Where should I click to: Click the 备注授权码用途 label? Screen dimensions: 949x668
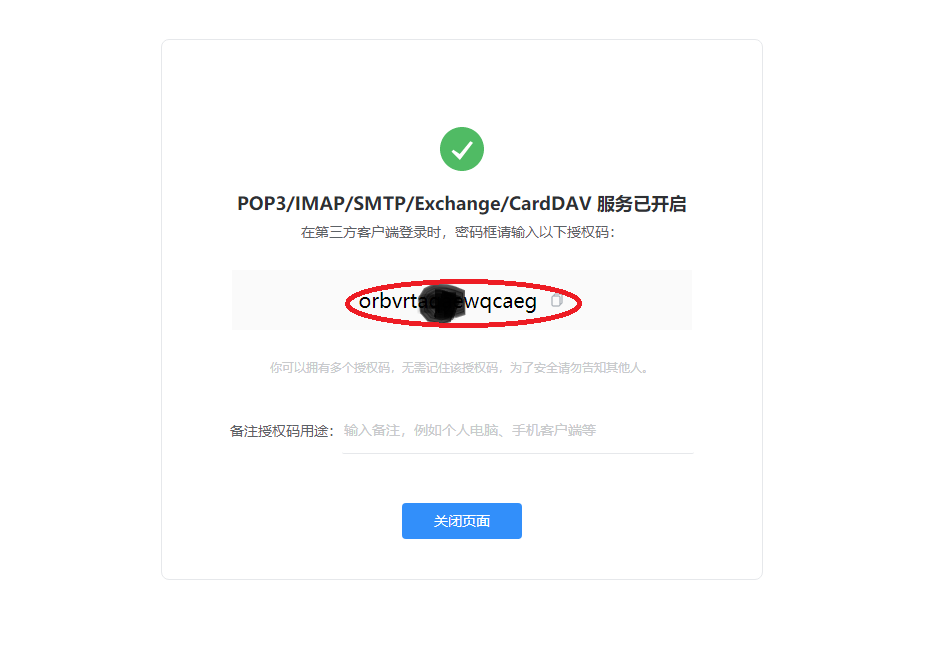tap(281, 431)
